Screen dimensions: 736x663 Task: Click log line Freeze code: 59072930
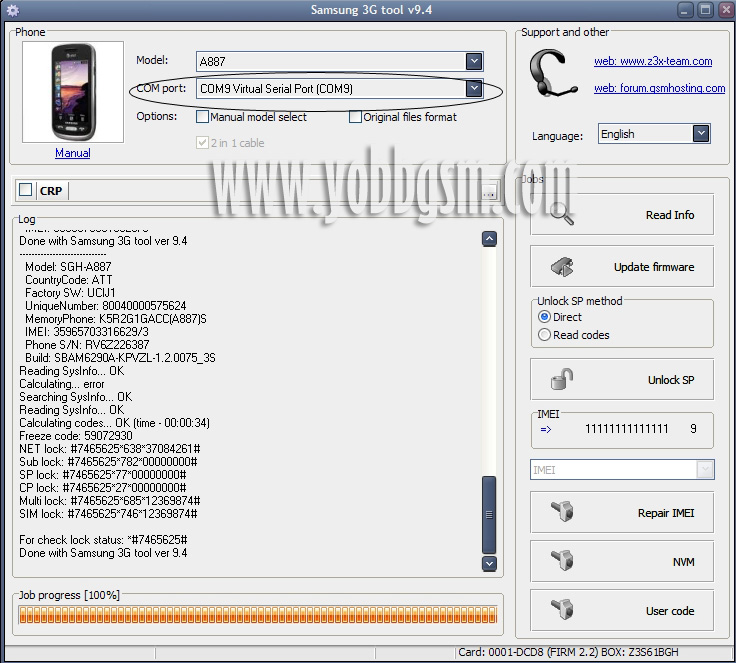pyautogui.click(x=76, y=436)
